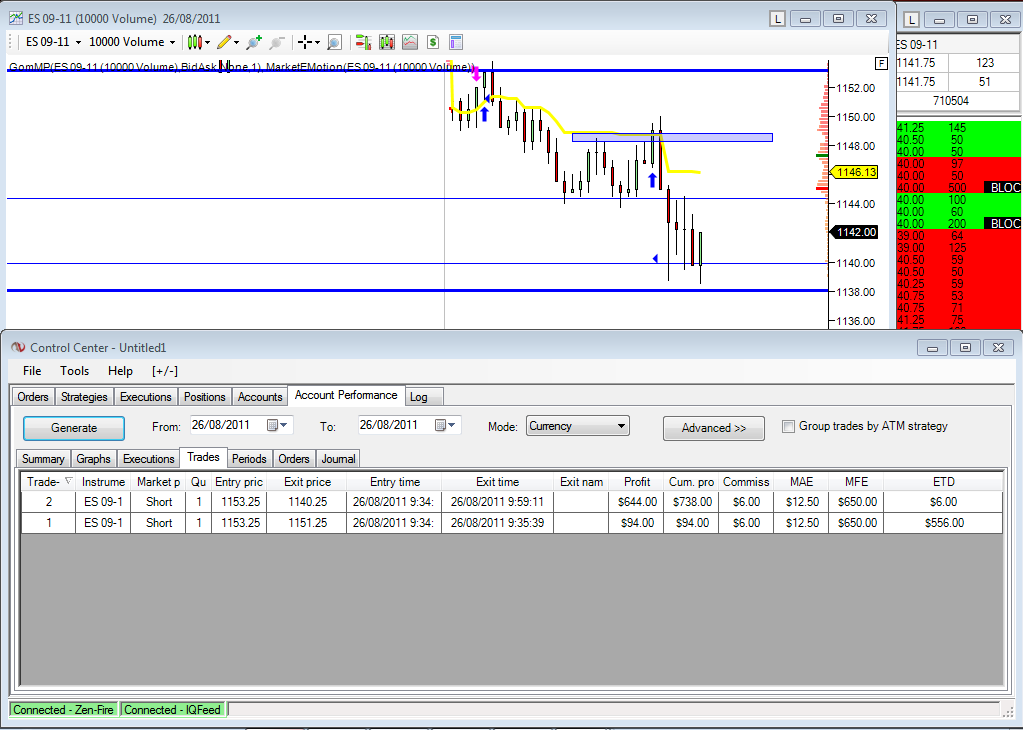
Task: Switch to the top-level Orders tab
Action: pyautogui.click(x=33, y=397)
